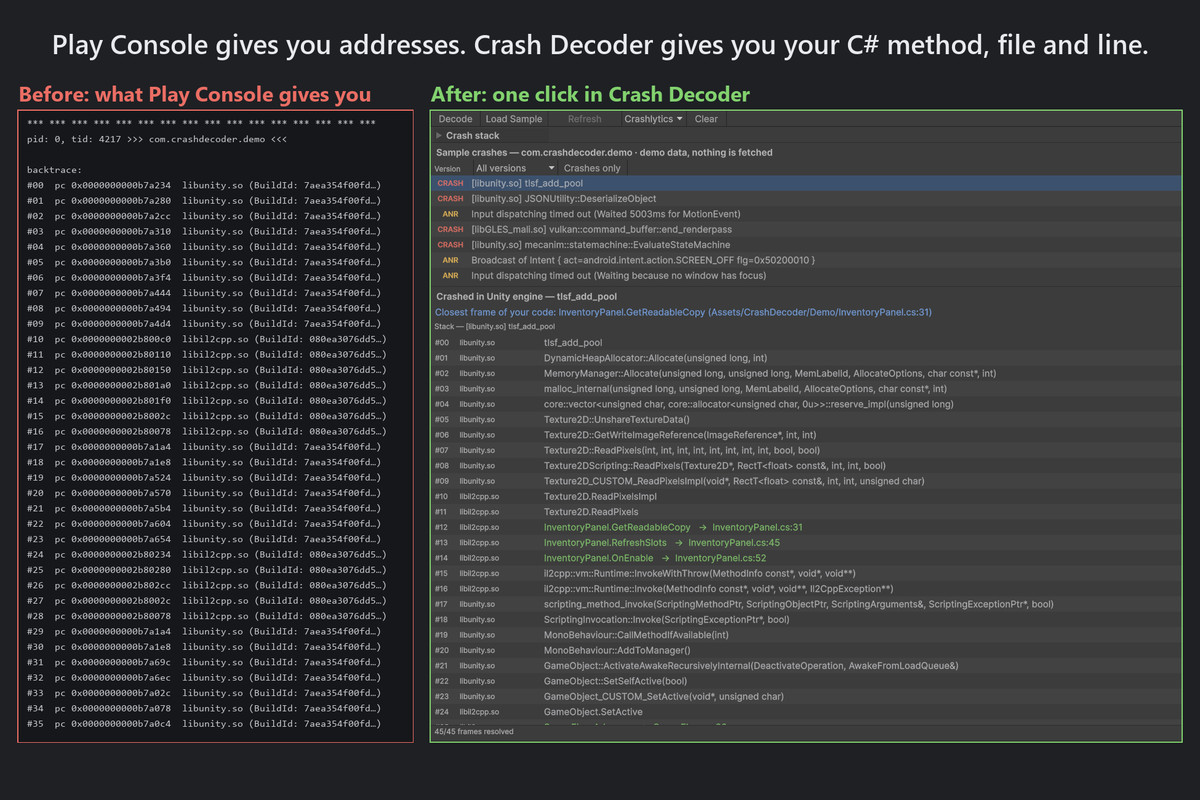
Task: Click the Clear button
Action: pos(706,119)
